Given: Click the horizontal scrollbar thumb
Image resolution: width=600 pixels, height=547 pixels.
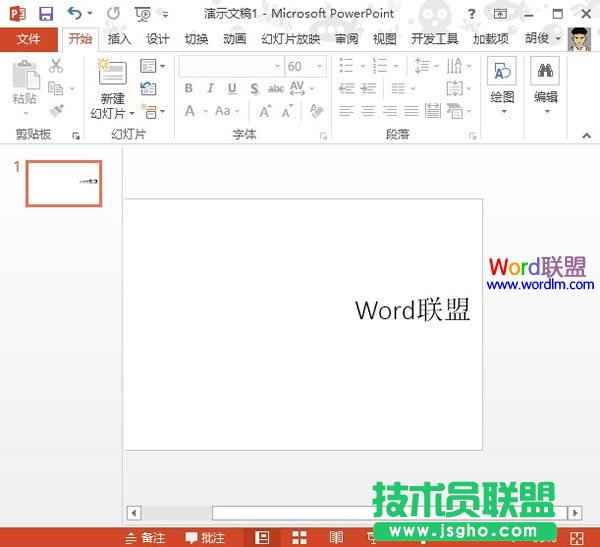Looking at the screenshot, I should coord(389,513).
